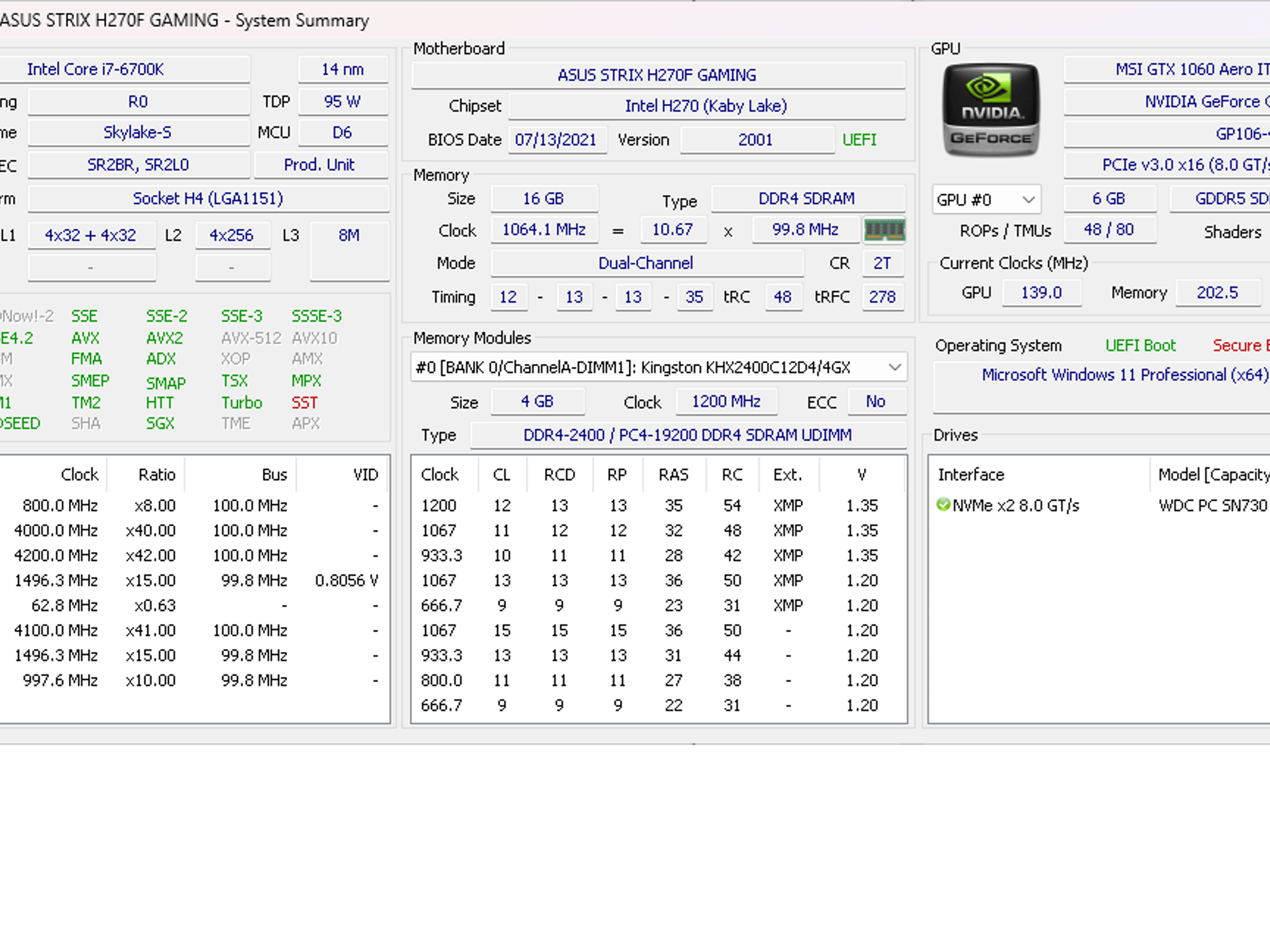Click the DDR4-2400 / PC4-19200 type field
Viewport: 1270px width, 952px height.
point(688,435)
